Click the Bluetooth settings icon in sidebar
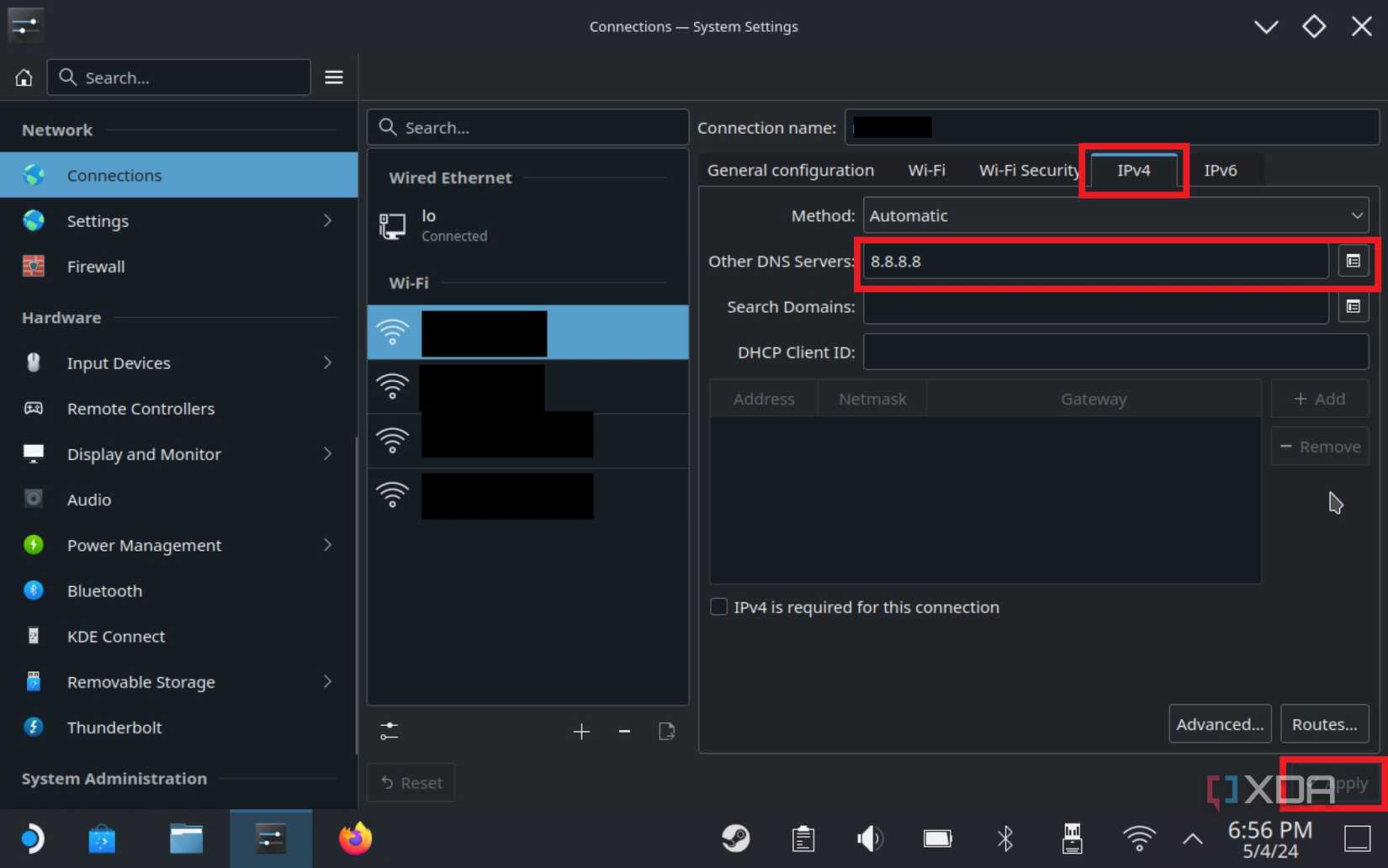Viewport: 1388px width, 868px height. [x=34, y=590]
